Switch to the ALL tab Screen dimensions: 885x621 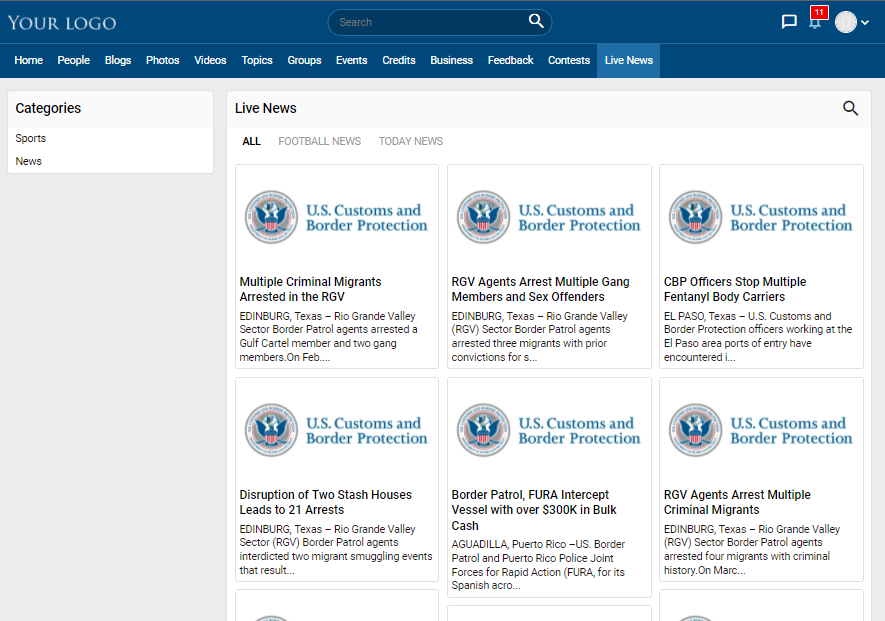251,141
